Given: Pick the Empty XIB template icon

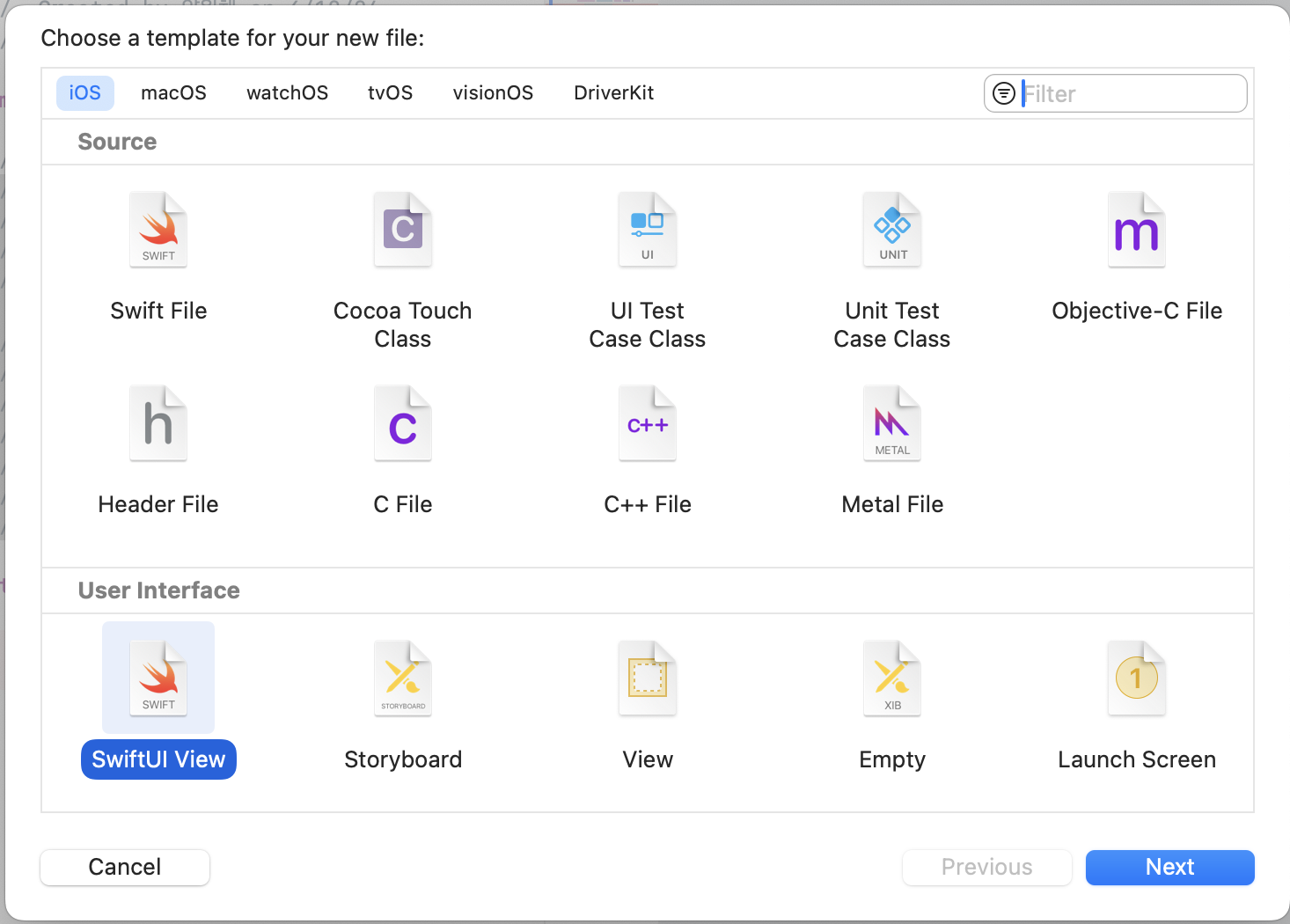Looking at the screenshot, I should pyautogui.click(x=892, y=678).
